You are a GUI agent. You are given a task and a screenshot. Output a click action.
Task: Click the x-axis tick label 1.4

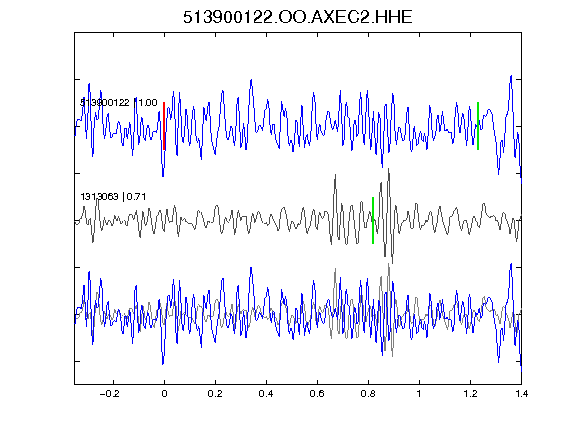click(x=521, y=394)
